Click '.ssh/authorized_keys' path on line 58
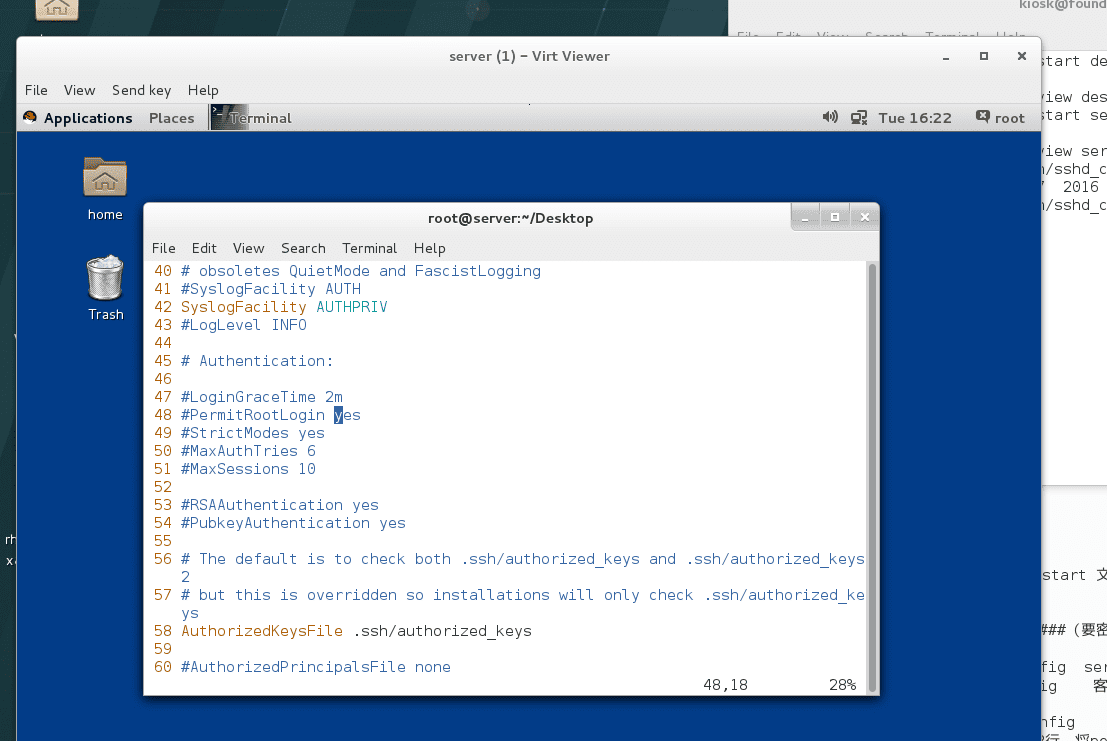The height and width of the screenshot is (741, 1107). pos(442,631)
